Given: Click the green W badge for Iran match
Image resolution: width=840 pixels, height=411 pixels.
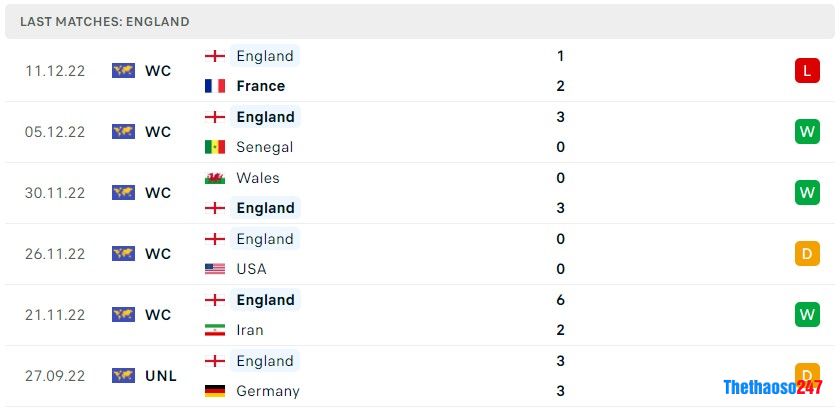Looking at the screenshot, I should (x=807, y=314).
